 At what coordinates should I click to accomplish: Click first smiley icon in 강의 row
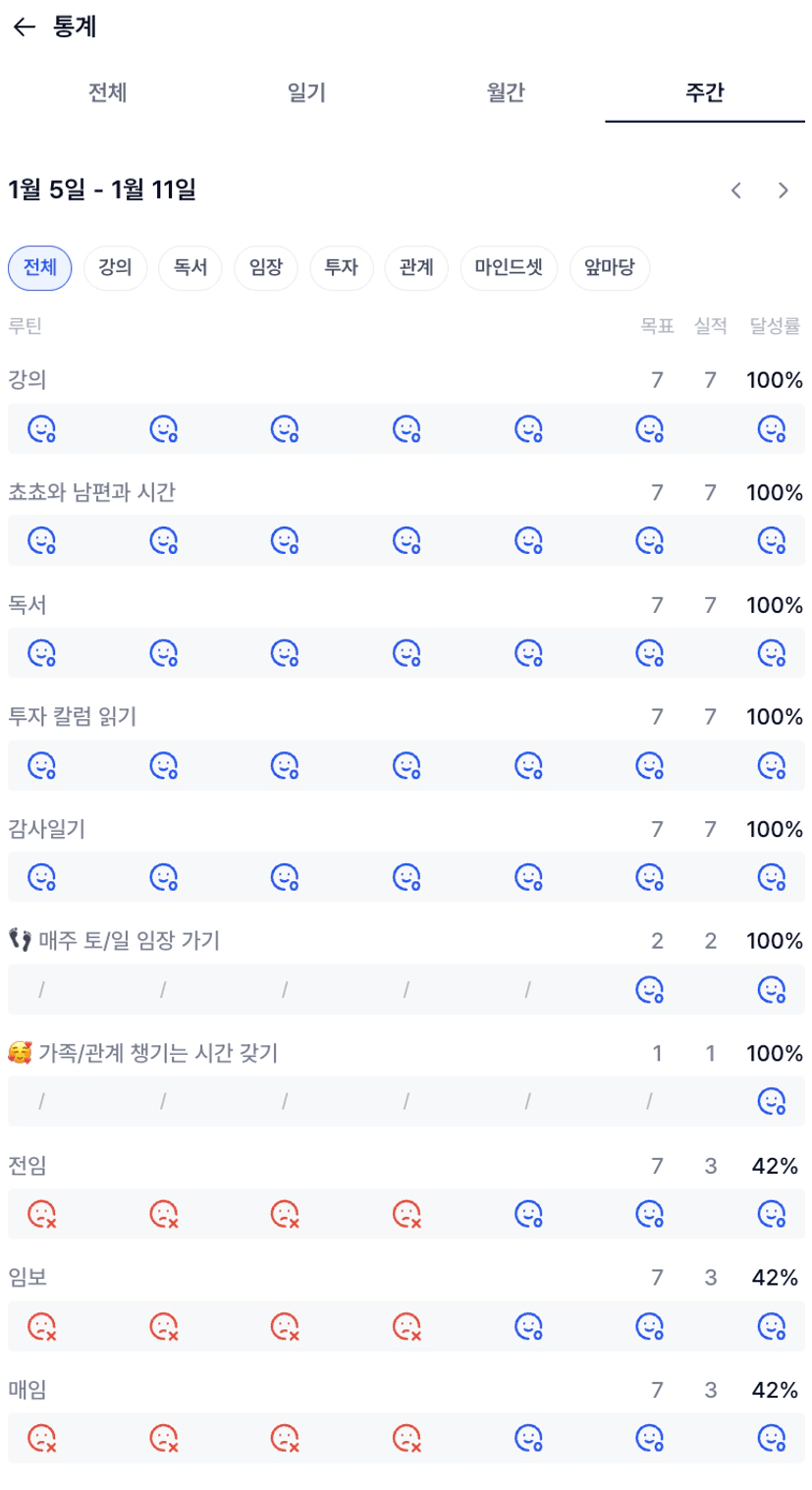point(41,429)
